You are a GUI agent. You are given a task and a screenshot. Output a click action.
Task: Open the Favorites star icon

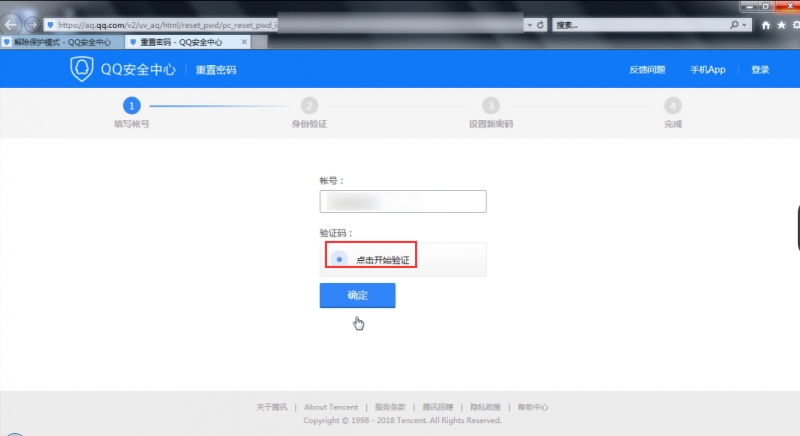[x=781, y=25]
